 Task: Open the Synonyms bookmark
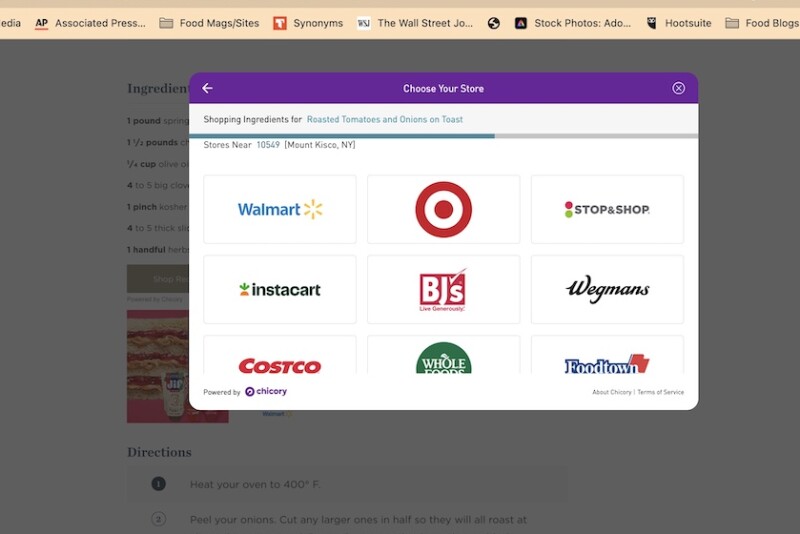tap(308, 23)
